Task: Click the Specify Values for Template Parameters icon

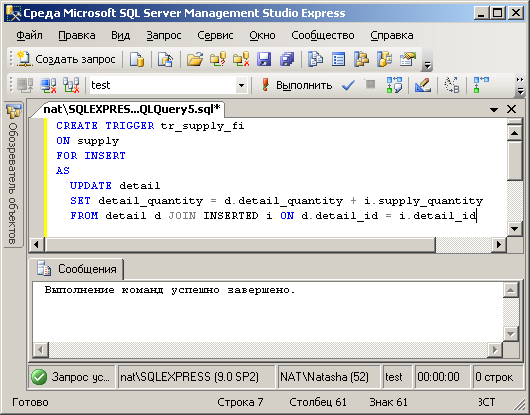Action: tap(452, 85)
